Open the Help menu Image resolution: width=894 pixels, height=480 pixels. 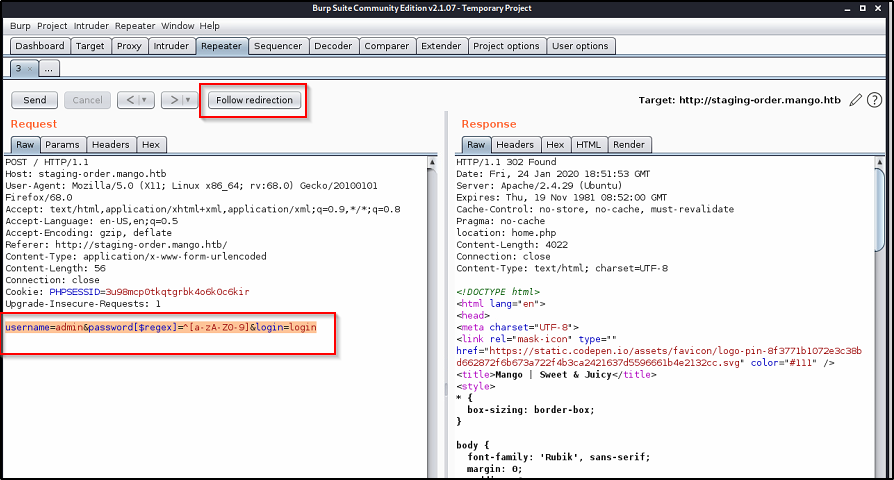[x=209, y=26]
